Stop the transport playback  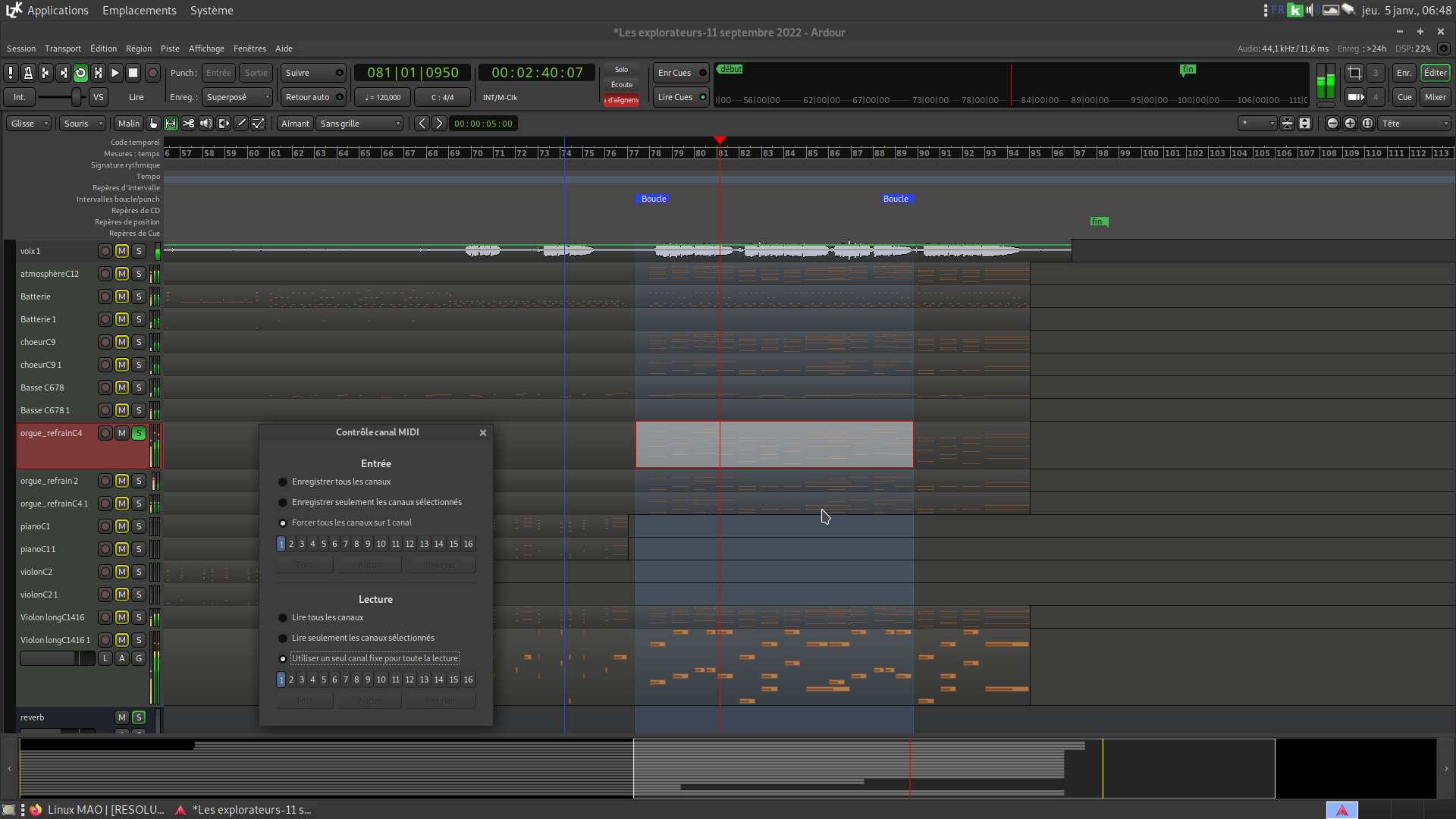133,73
